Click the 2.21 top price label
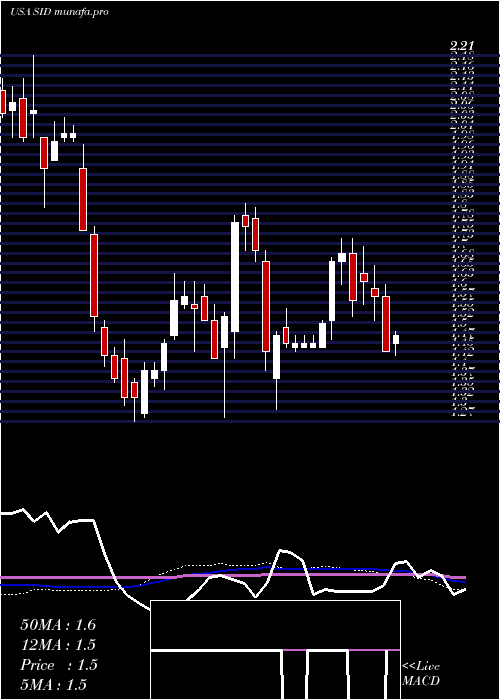 [x=462, y=46]
